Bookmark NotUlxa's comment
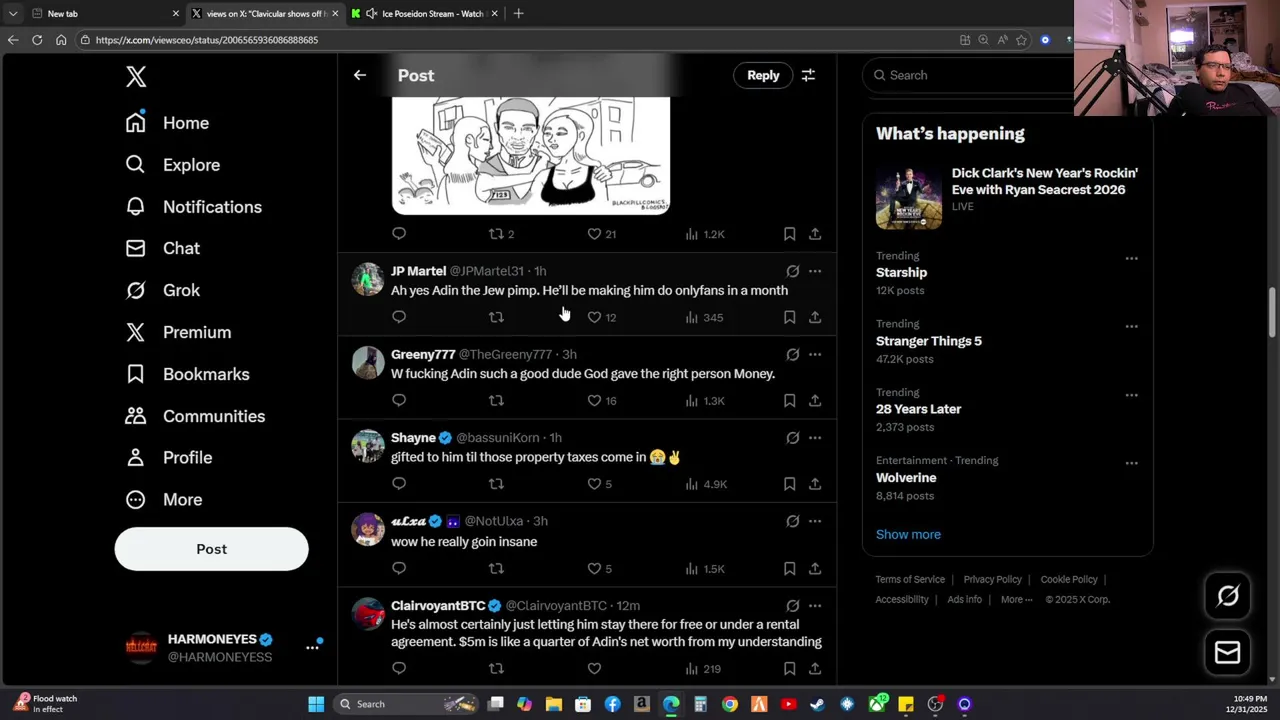The width and height of the screenshot is (1280, 720). coord(789,568)
